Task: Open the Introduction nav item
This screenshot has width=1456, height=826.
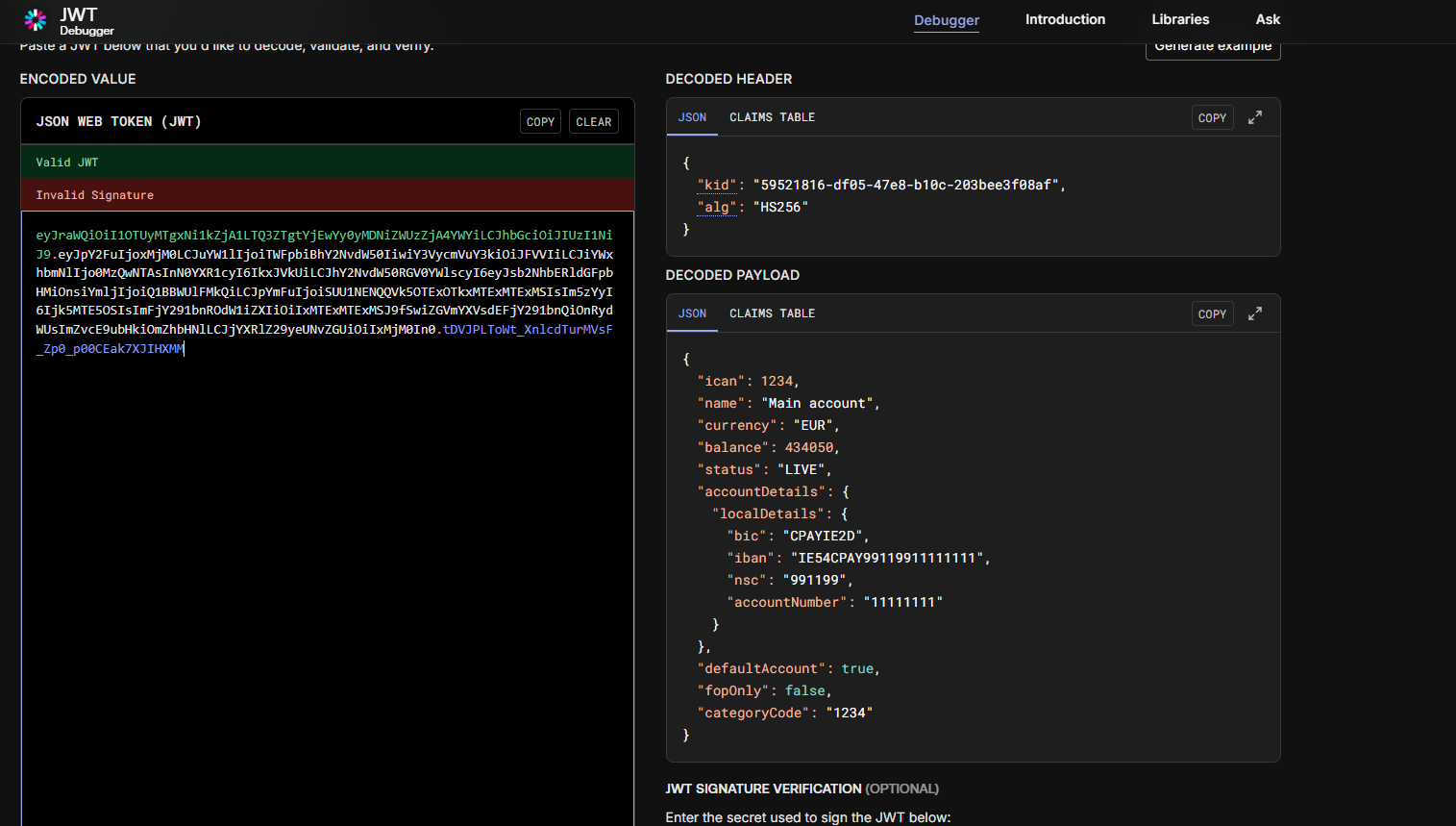Action: coord(1065,19)
